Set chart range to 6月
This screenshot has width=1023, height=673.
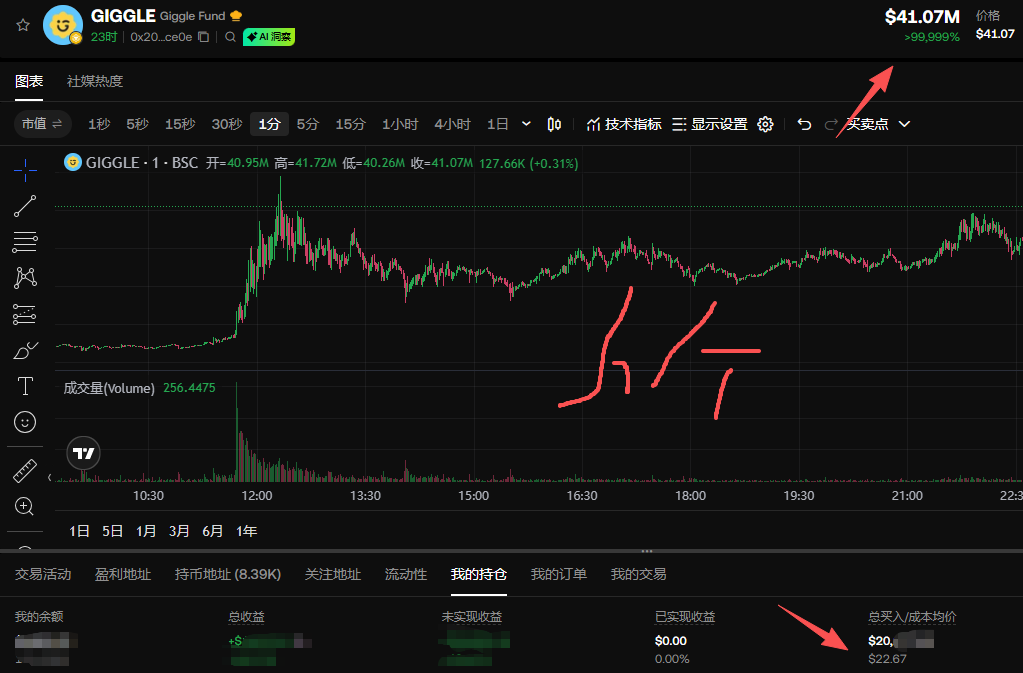pos(212,531)
